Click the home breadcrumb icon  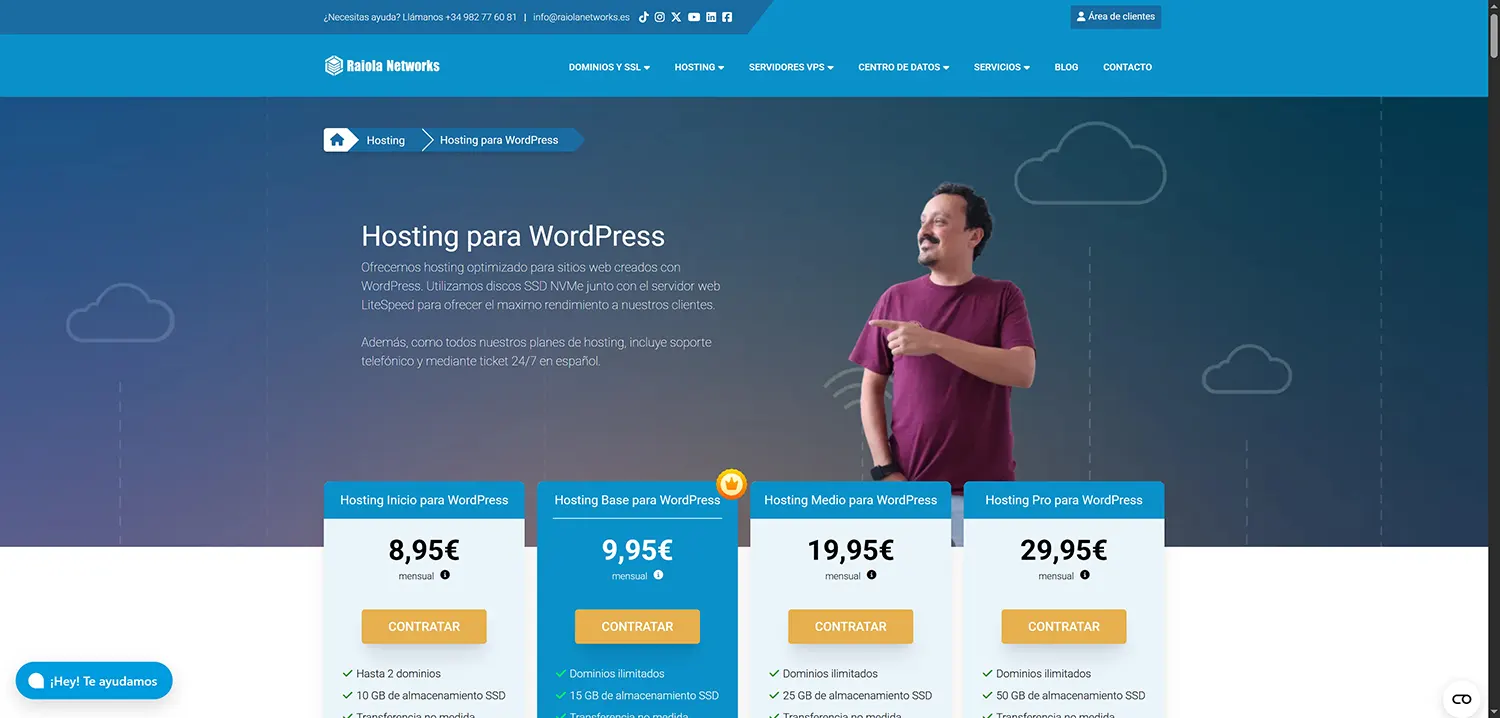[338, 139]
